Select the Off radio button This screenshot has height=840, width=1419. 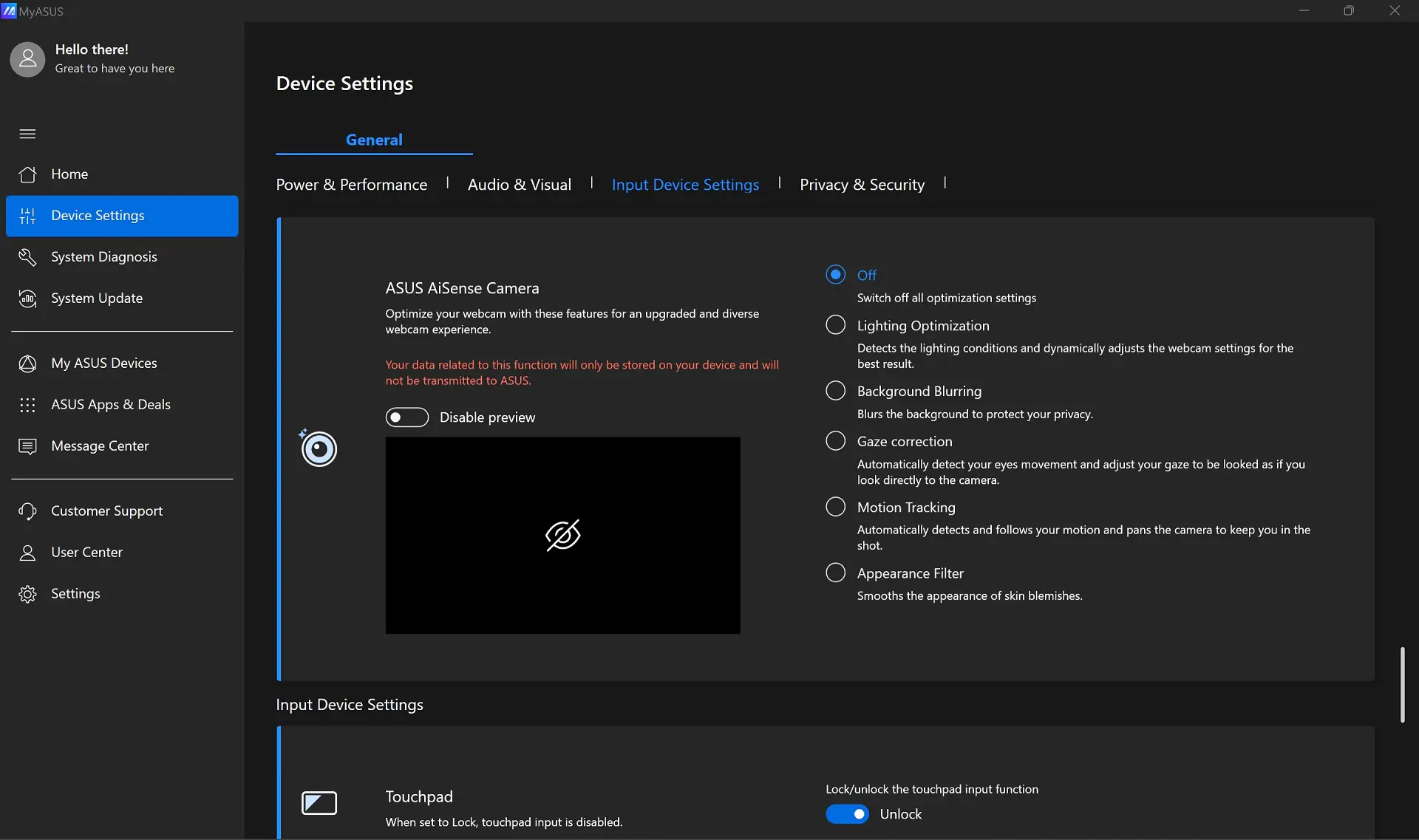835,275
